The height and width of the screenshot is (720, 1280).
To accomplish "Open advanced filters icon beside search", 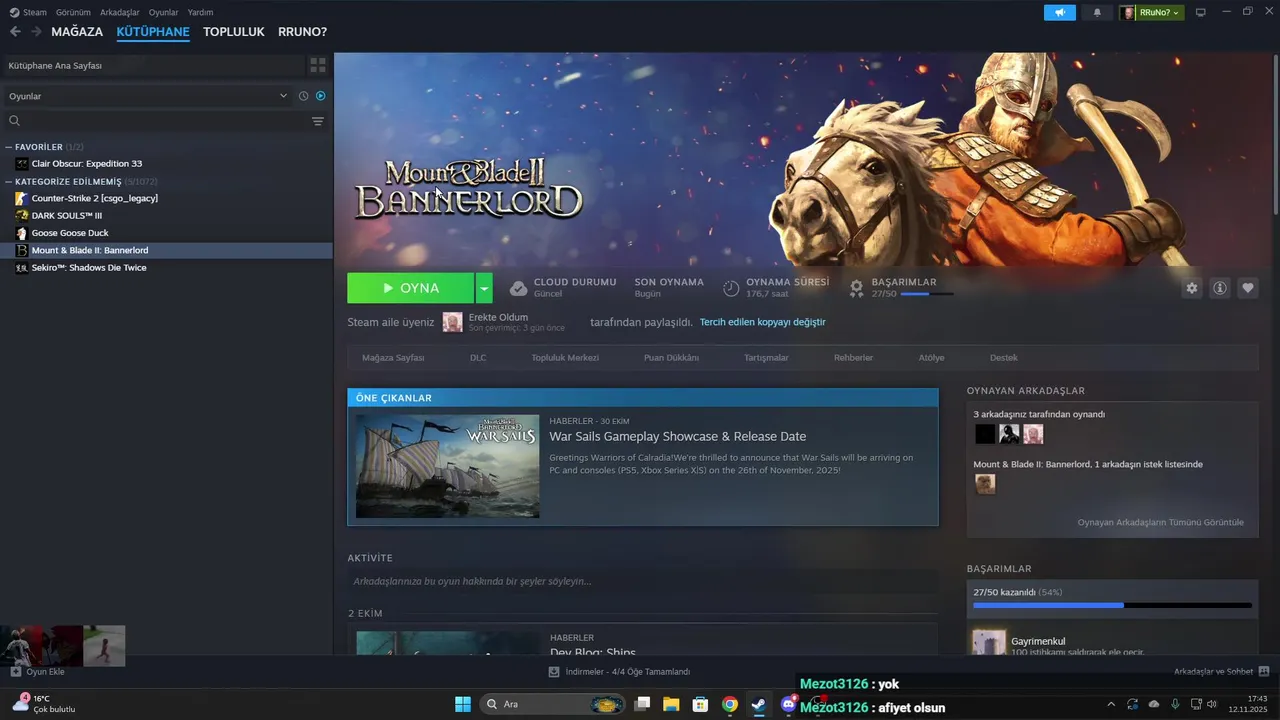I will coord(318,121).
